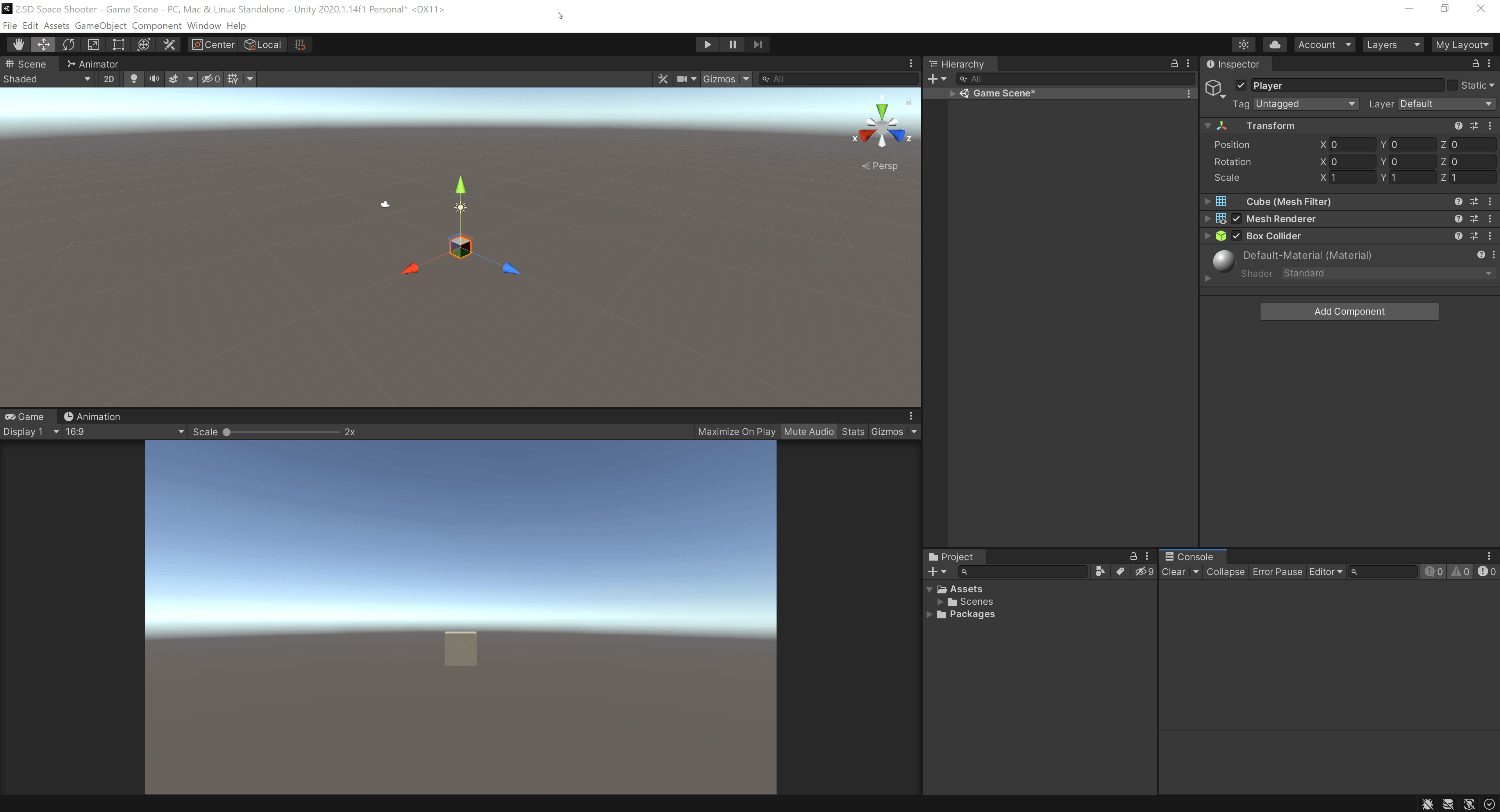This screenshot has width=1500, height=812.
Task: Open Cloud services icon
Action: pyautogui.click(x=1275, y=44)
